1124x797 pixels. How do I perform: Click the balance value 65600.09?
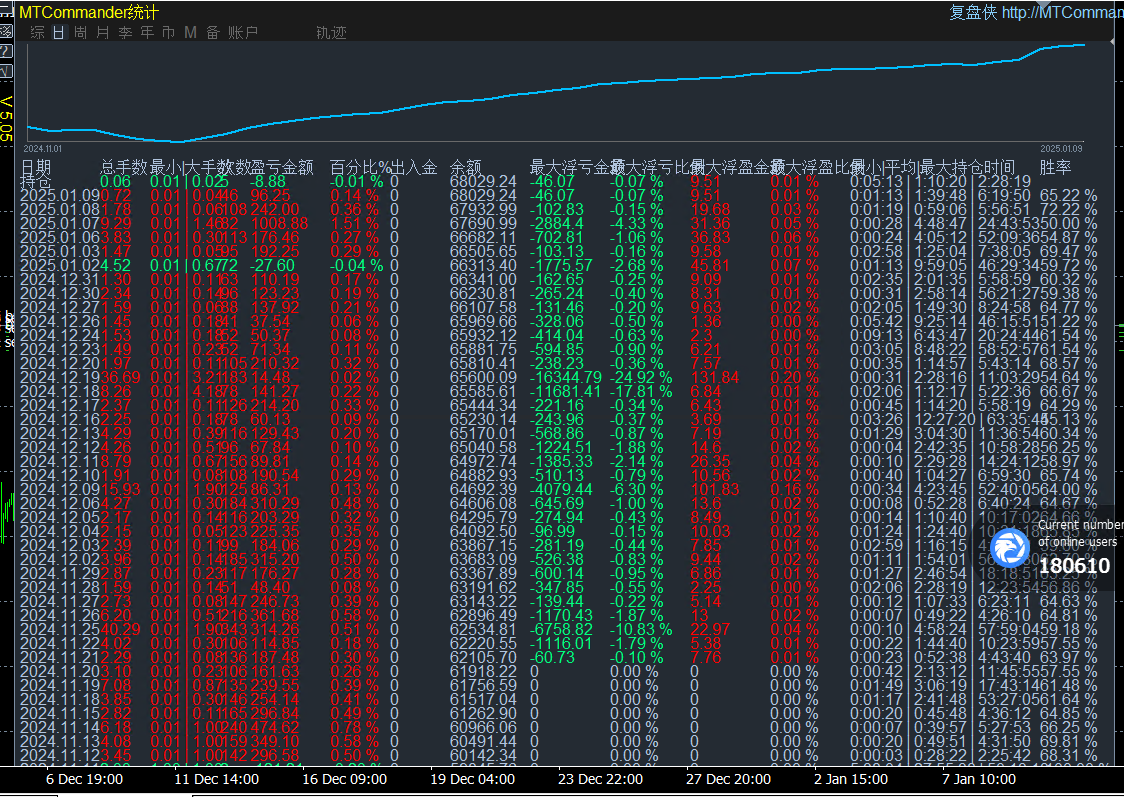tap(483, 377)
